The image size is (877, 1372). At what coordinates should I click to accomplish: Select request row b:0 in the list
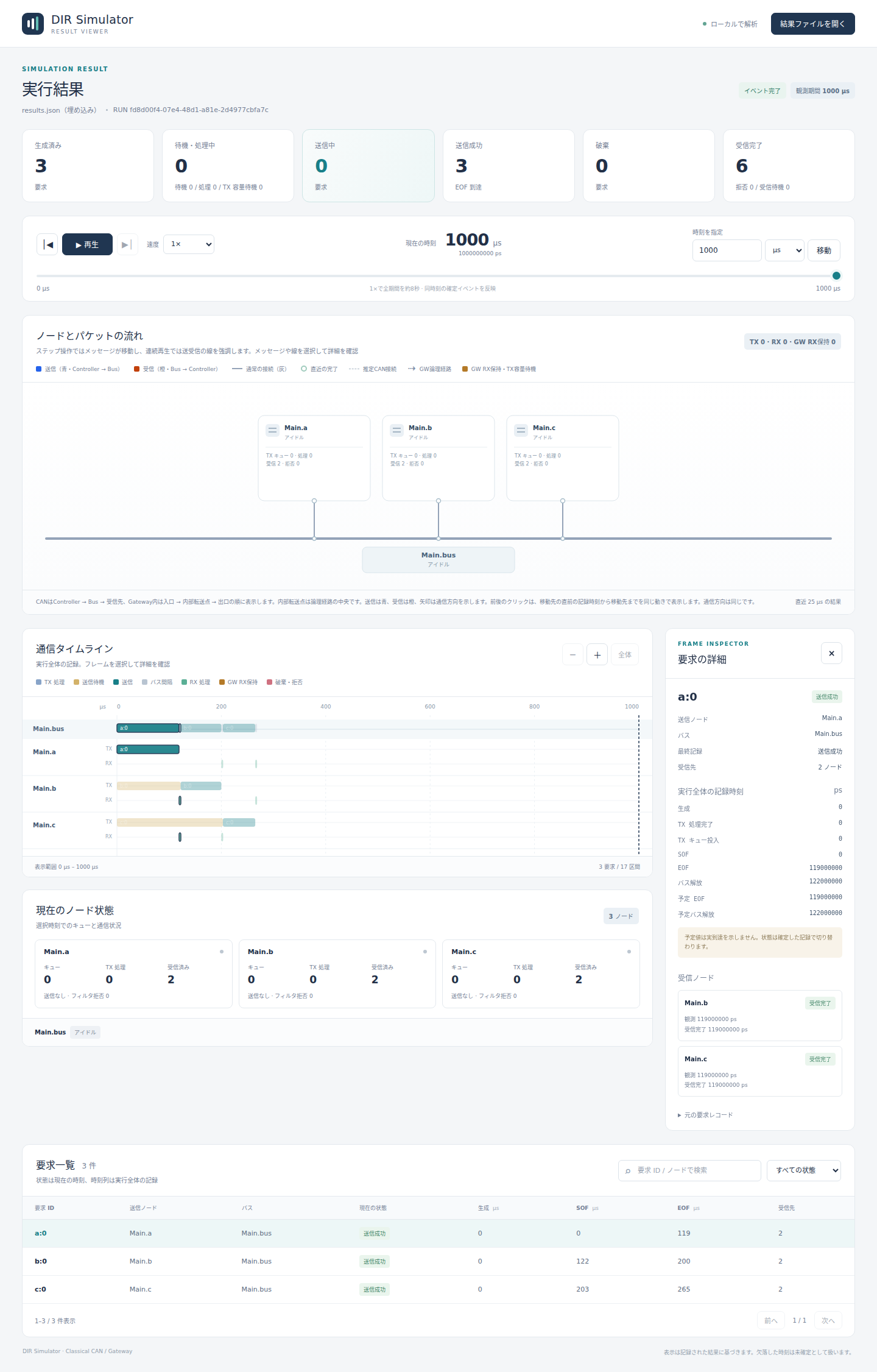coord(438,1261)
